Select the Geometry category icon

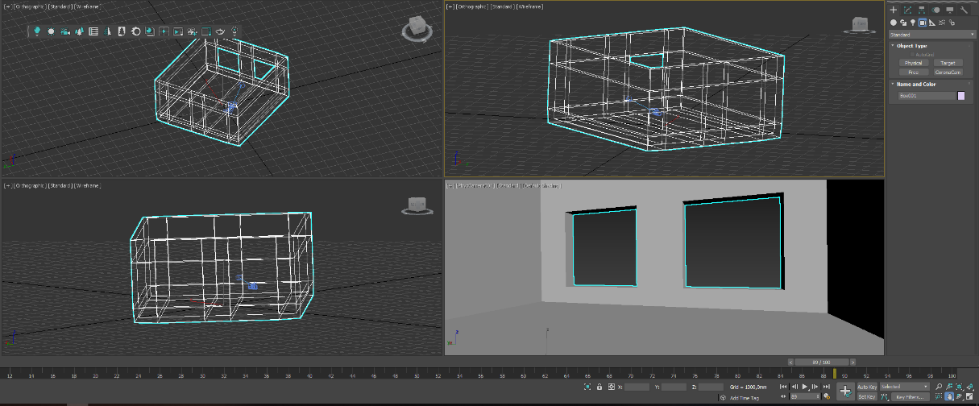coord(894,22)
